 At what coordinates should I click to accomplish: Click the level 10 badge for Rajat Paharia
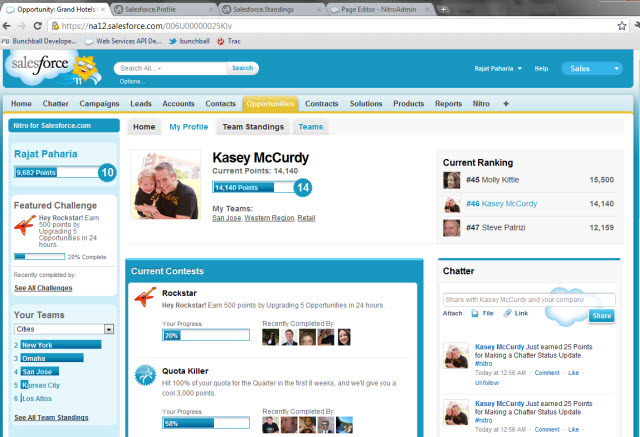(107, 172)
